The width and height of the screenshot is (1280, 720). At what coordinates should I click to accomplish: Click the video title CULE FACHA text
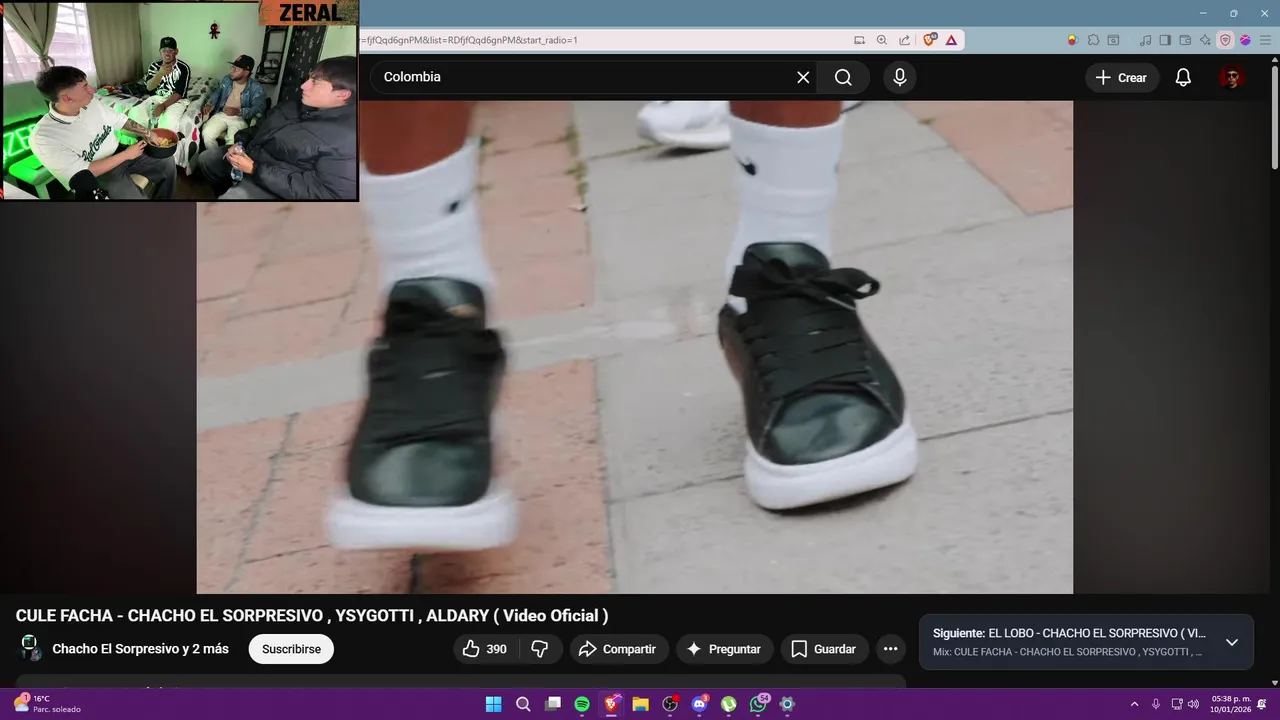[x=312, y=616]
